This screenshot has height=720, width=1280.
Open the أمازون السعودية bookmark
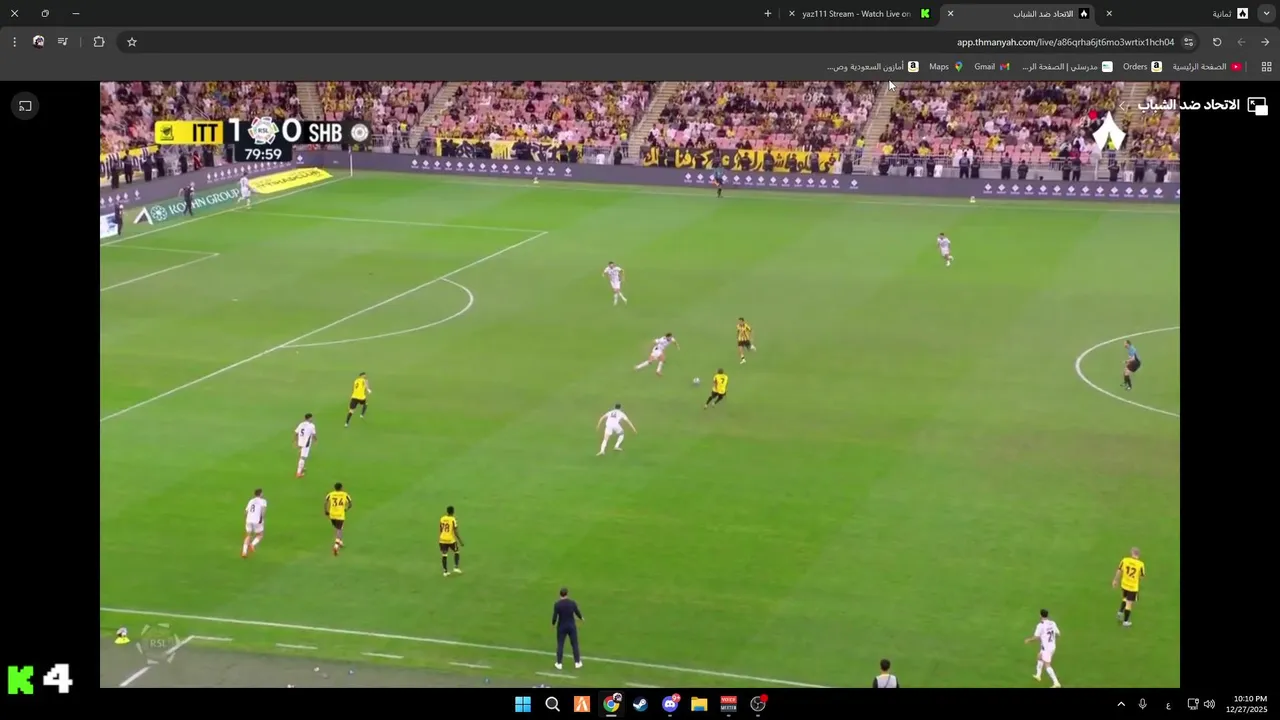click(873, 67)
